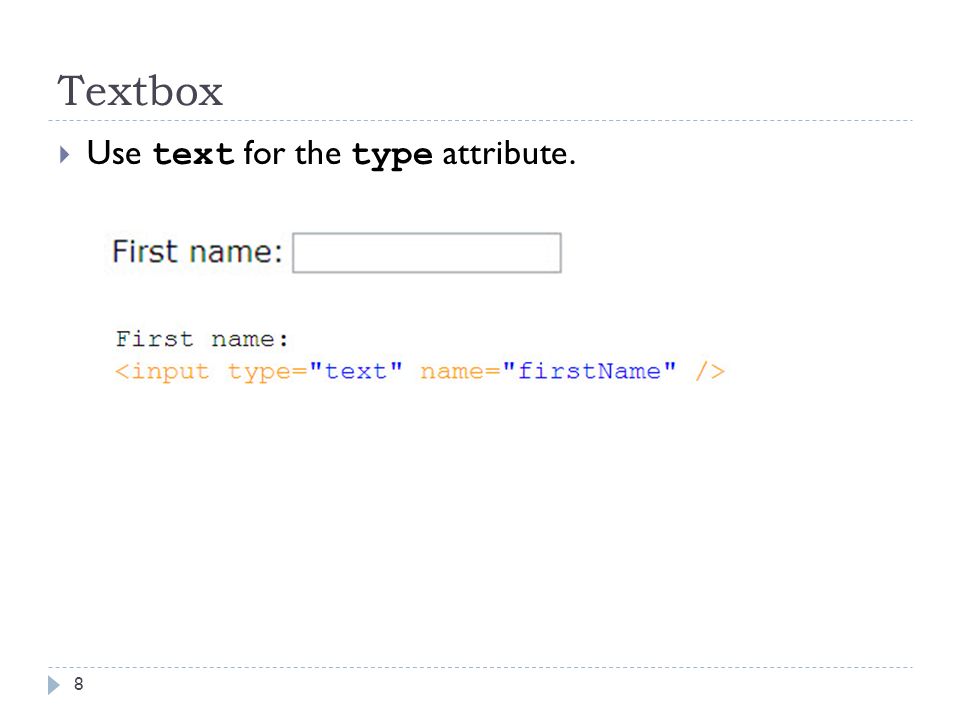Click the dashed footer divider line
This screenshot has height=720, width=960.
click(480, 667)
